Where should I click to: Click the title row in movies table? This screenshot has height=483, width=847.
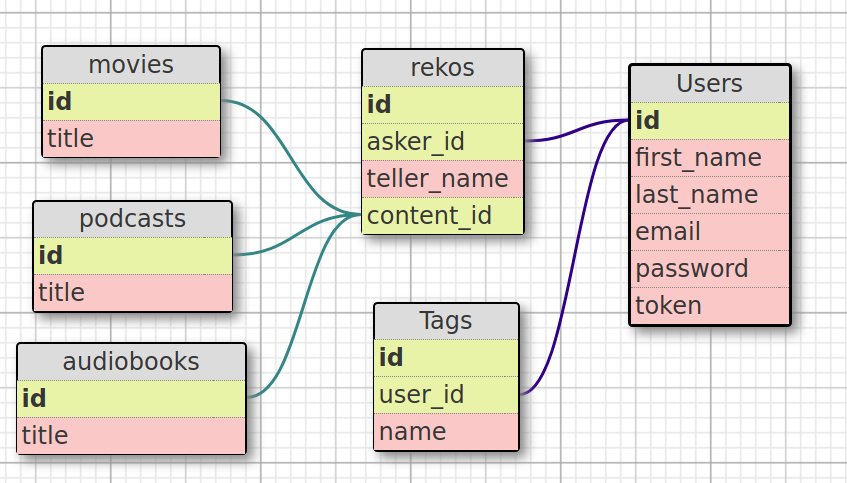(x=131, y=138)
